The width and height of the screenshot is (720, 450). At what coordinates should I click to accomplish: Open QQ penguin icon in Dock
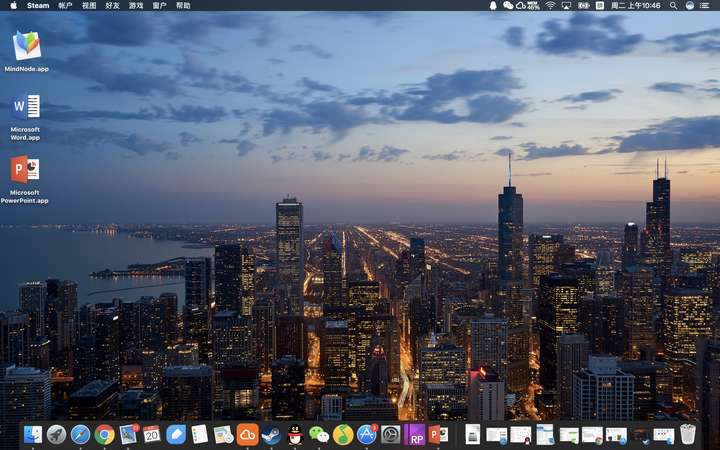tap(295, 434)
